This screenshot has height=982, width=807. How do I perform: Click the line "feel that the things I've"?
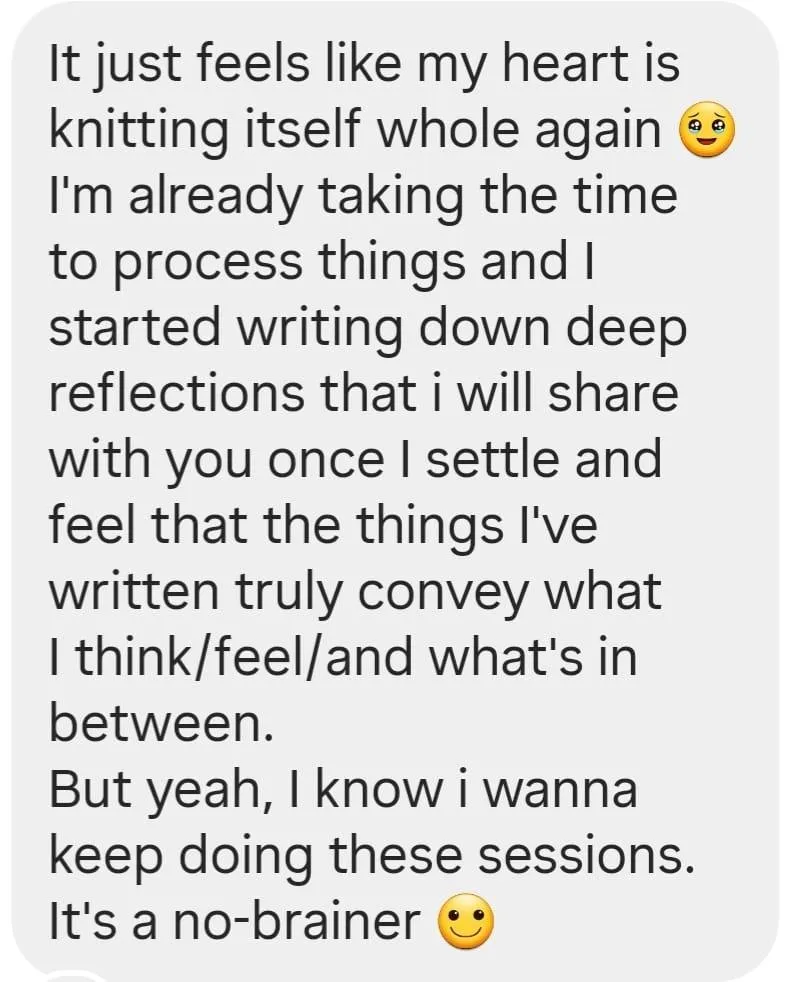(323, 525)
